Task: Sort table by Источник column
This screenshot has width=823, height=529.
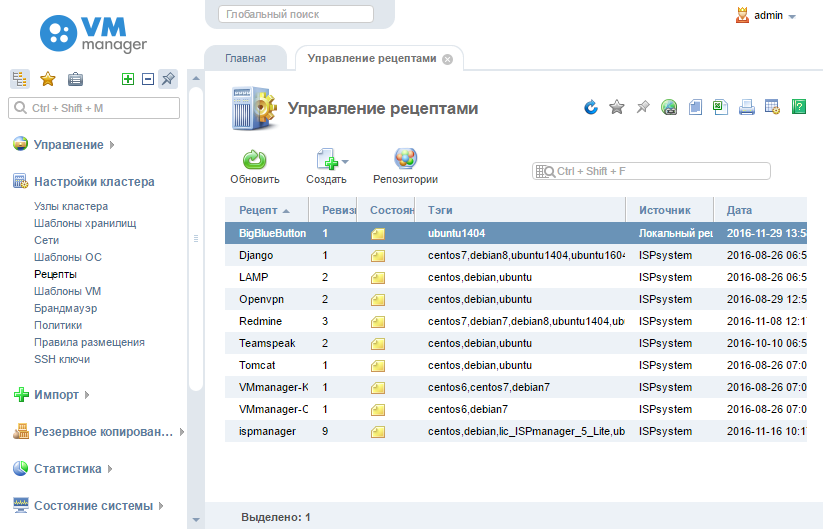Action: click(x=670, y=210)
